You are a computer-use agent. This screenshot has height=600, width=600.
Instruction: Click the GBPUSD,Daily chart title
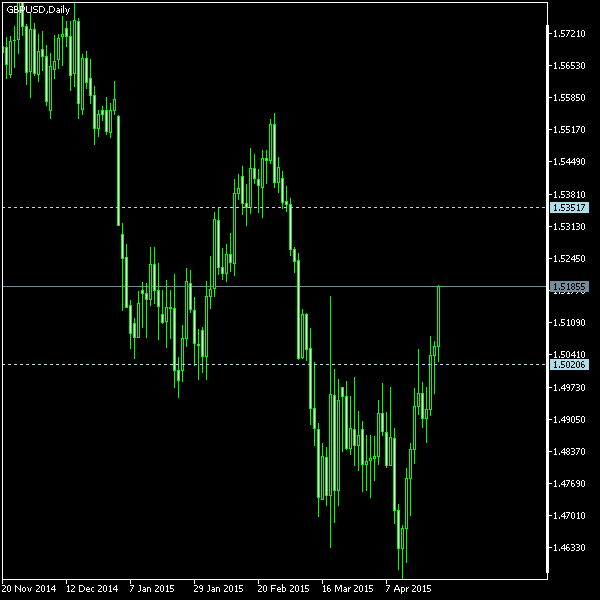click(38, 10)
